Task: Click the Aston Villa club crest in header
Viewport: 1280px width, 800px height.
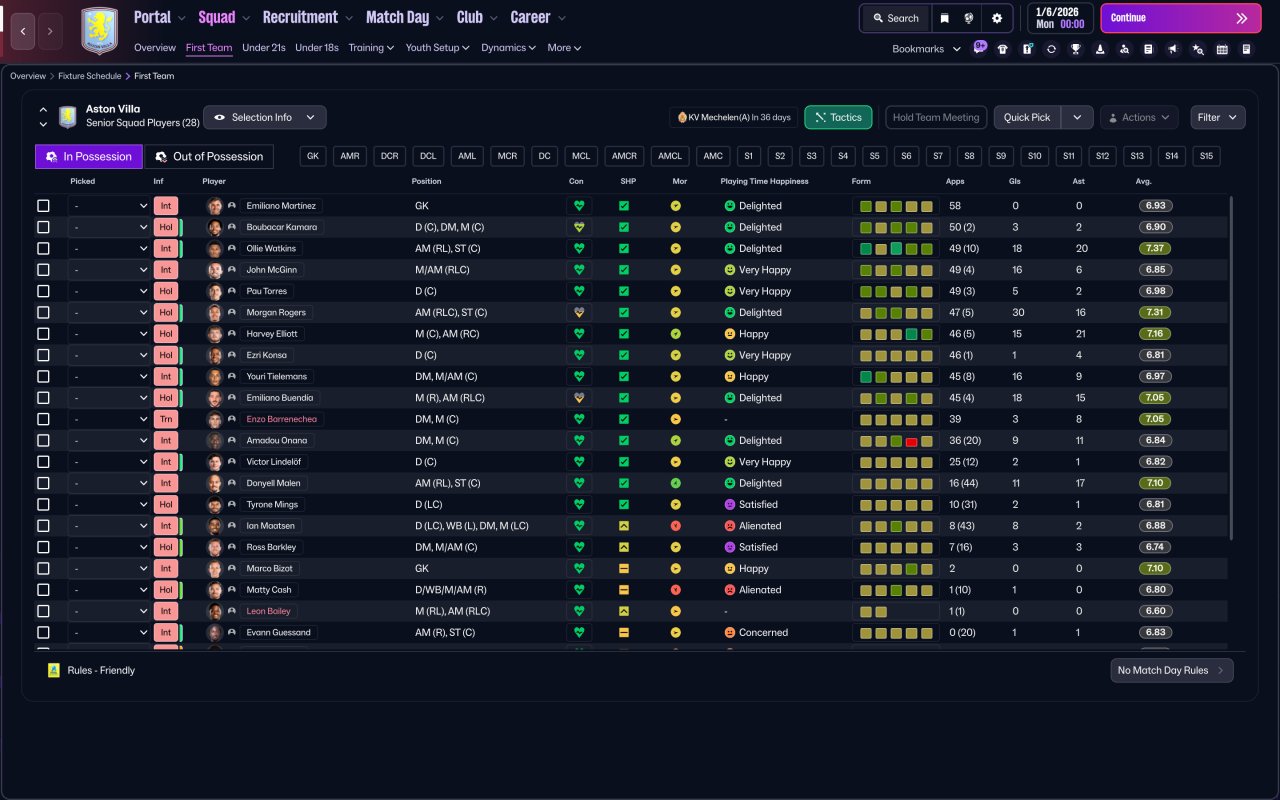Action: 99,31
